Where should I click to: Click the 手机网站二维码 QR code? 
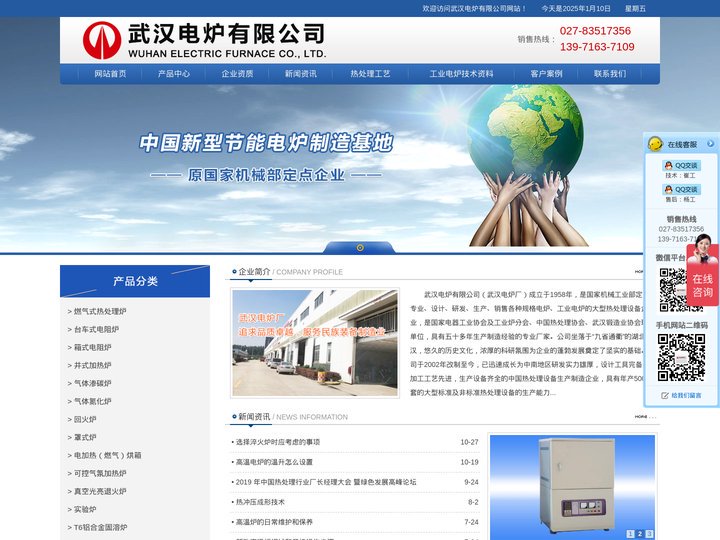(x=681, y=358)
